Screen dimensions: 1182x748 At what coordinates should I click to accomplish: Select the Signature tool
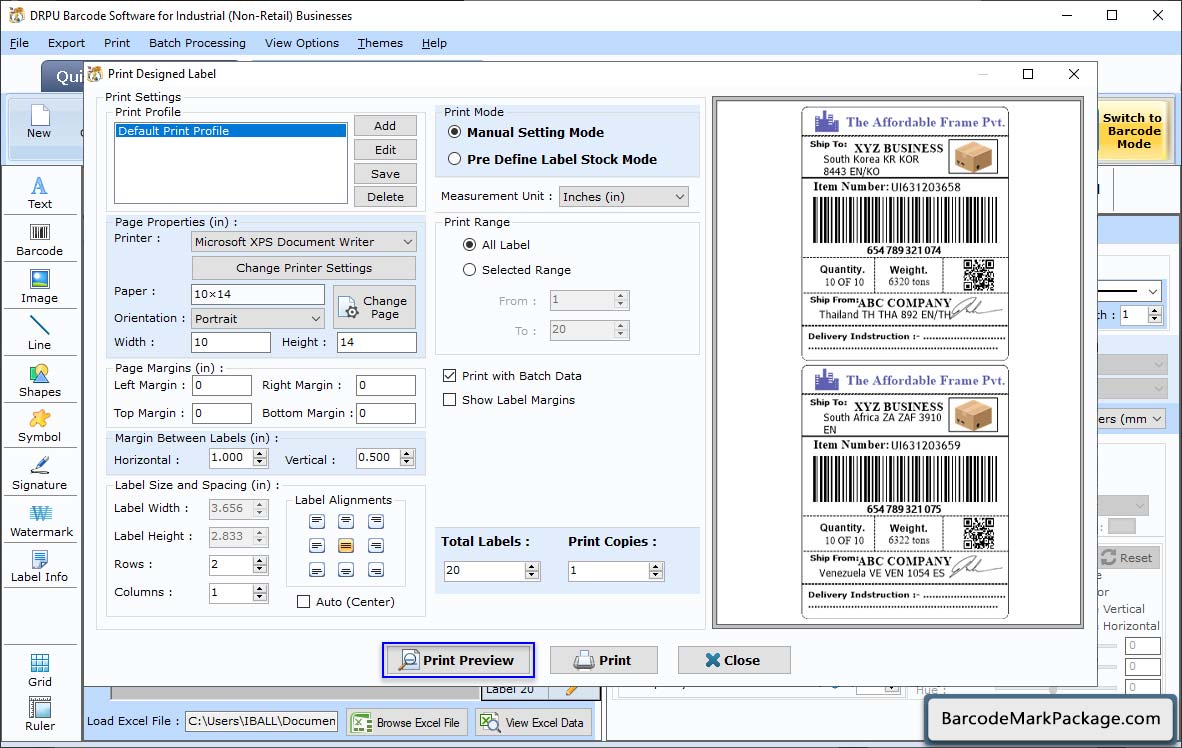[40, 474]
